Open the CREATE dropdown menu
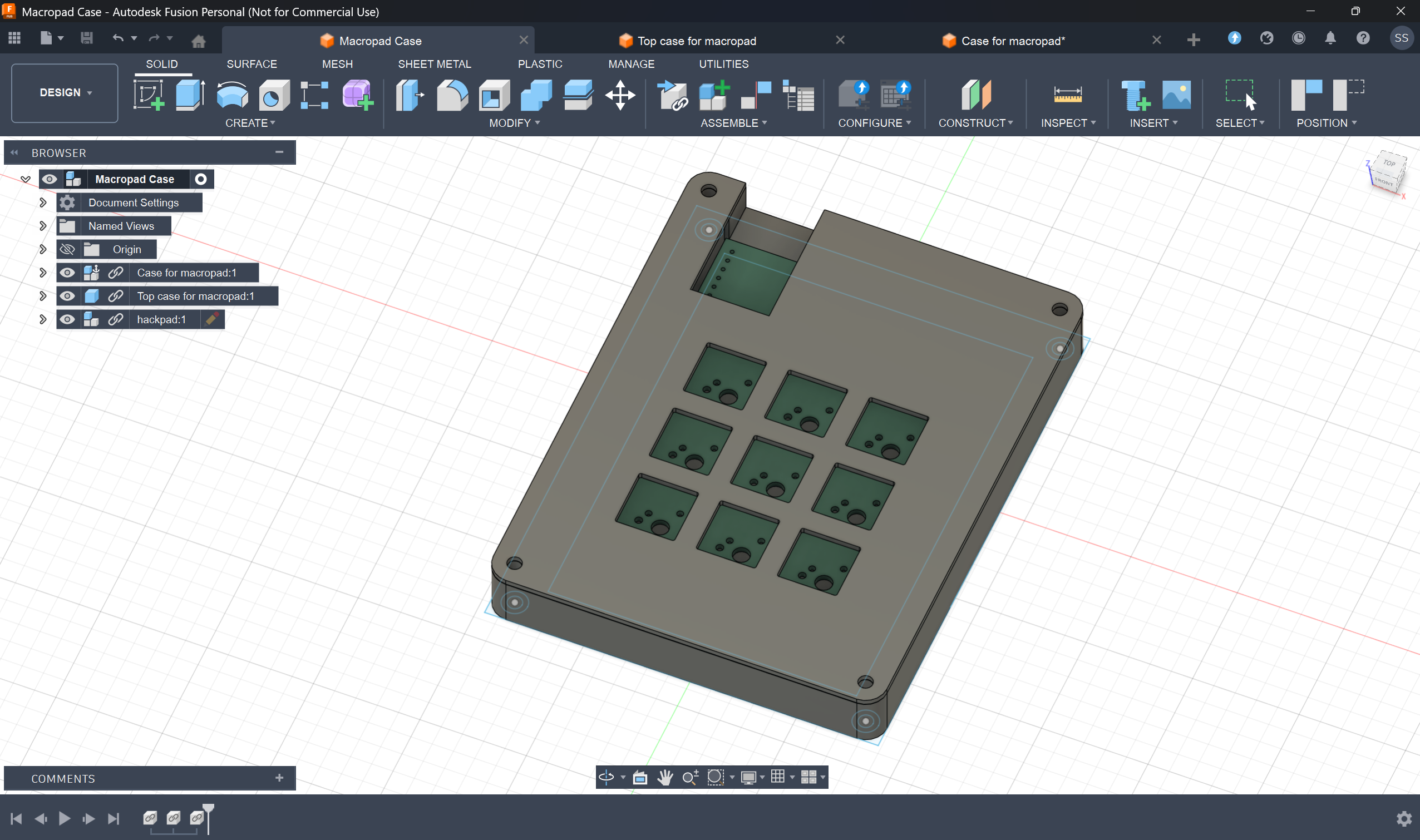The width and height of the screenshot is (1420, 840). [x=250, y=123]
